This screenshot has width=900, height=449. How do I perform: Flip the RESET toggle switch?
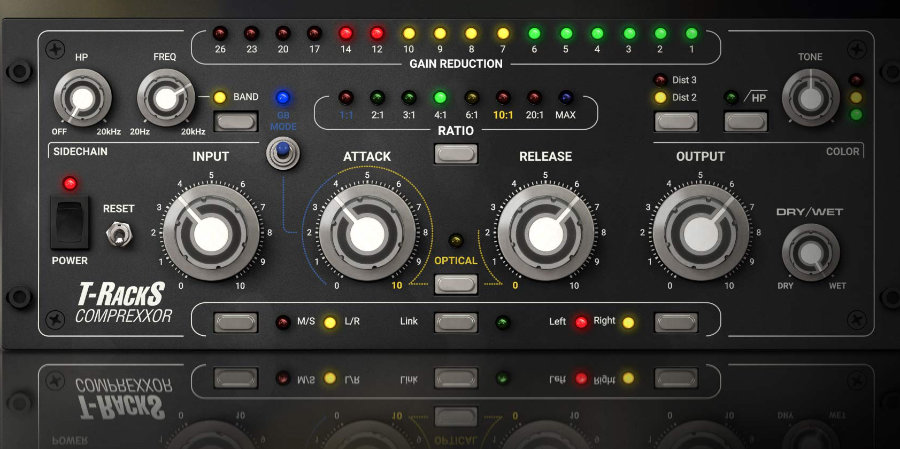(119, 233)
